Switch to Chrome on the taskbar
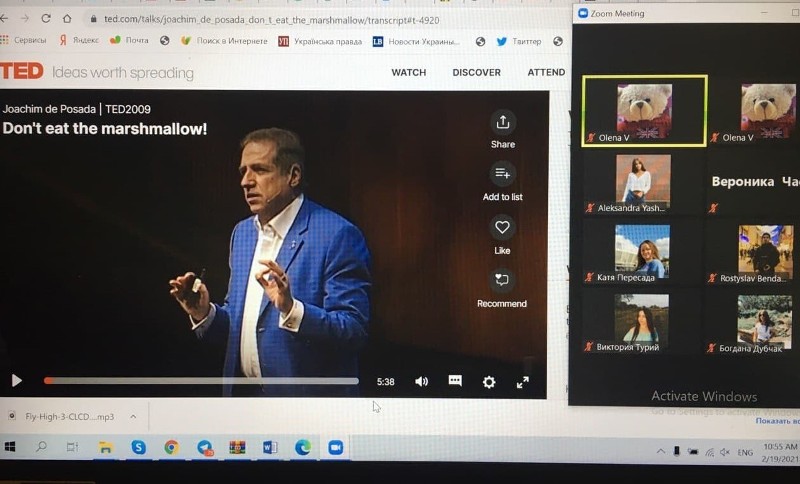Viewport: 800px width, 484px height. pos(171,447)
